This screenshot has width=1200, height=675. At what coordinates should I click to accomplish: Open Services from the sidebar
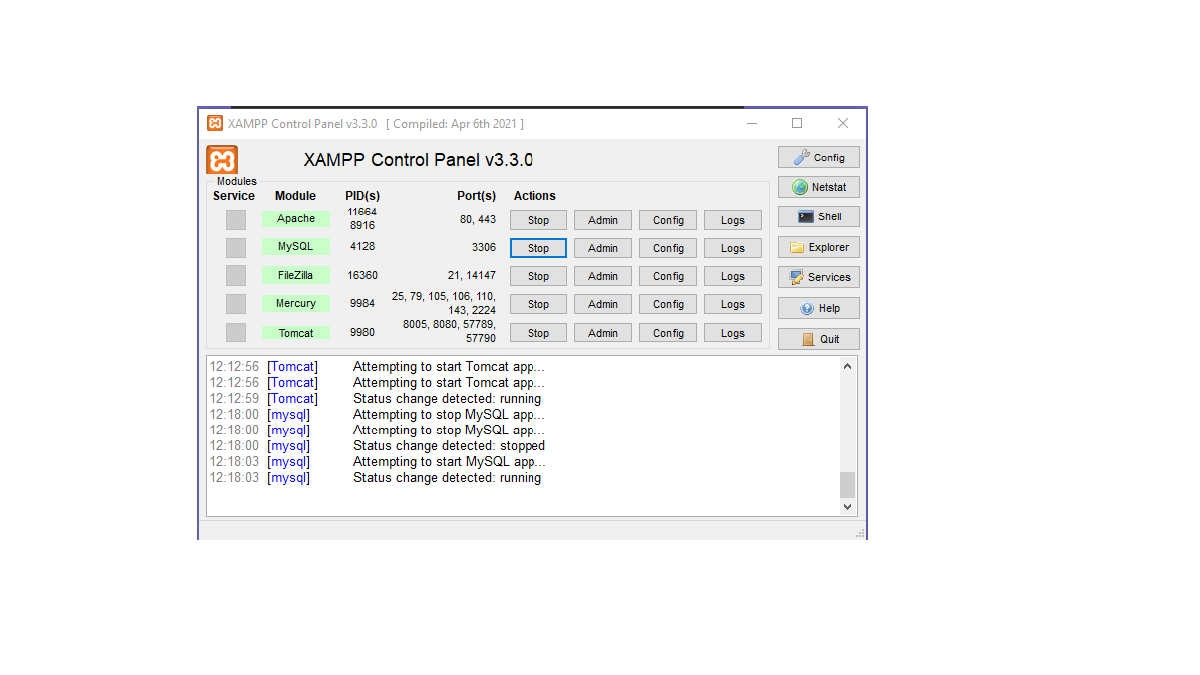click(x=819, y=278)
